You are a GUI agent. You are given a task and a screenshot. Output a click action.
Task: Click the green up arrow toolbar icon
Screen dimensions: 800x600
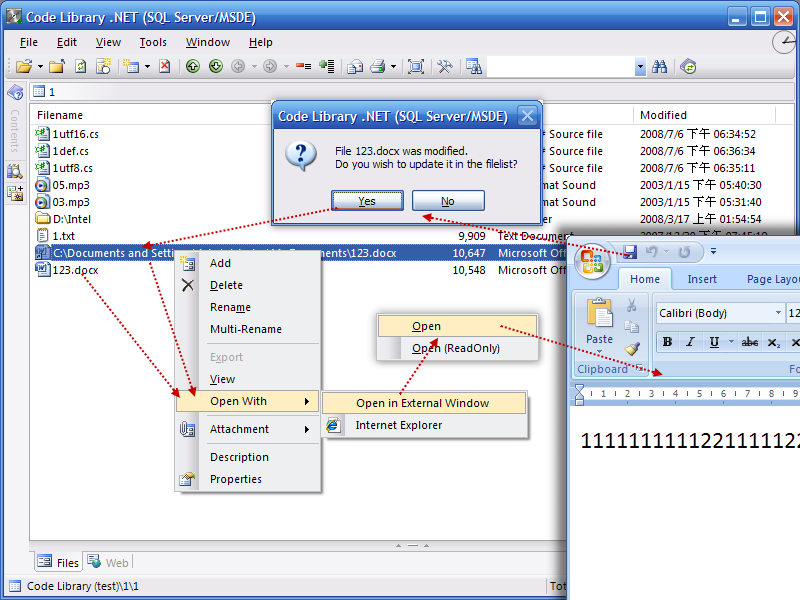pos(193,66)
